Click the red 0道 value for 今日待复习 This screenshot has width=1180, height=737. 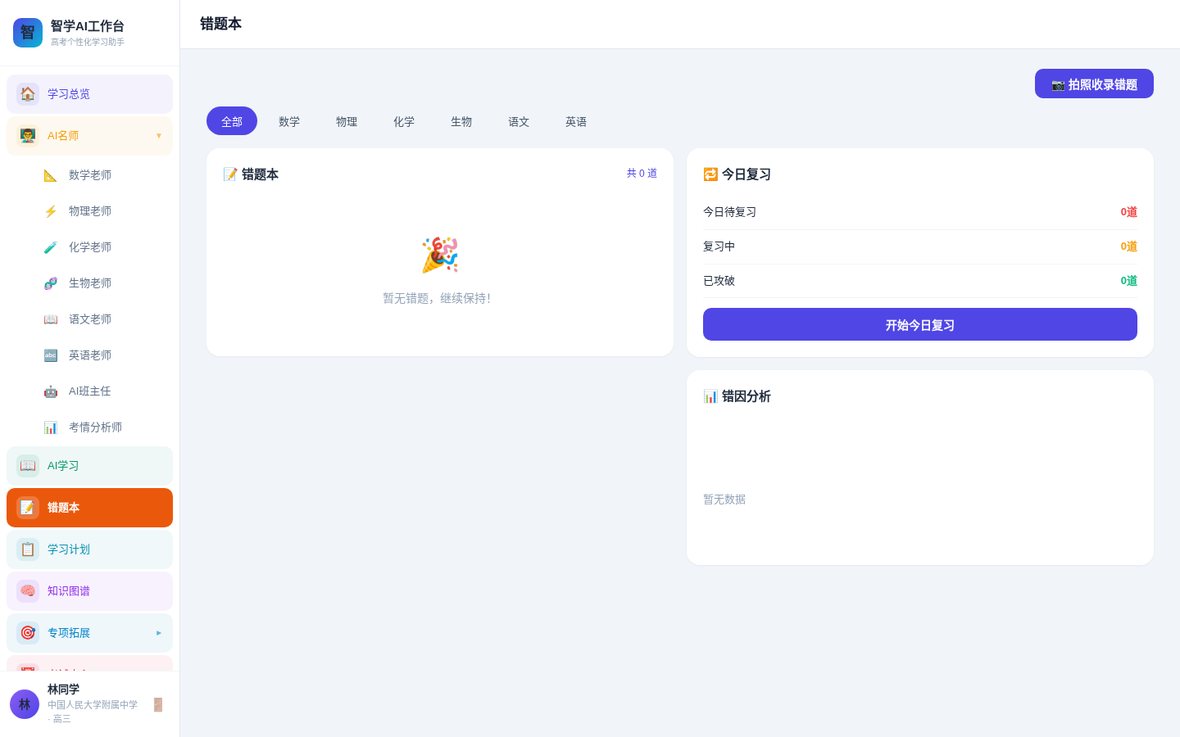coord(1129,212)
